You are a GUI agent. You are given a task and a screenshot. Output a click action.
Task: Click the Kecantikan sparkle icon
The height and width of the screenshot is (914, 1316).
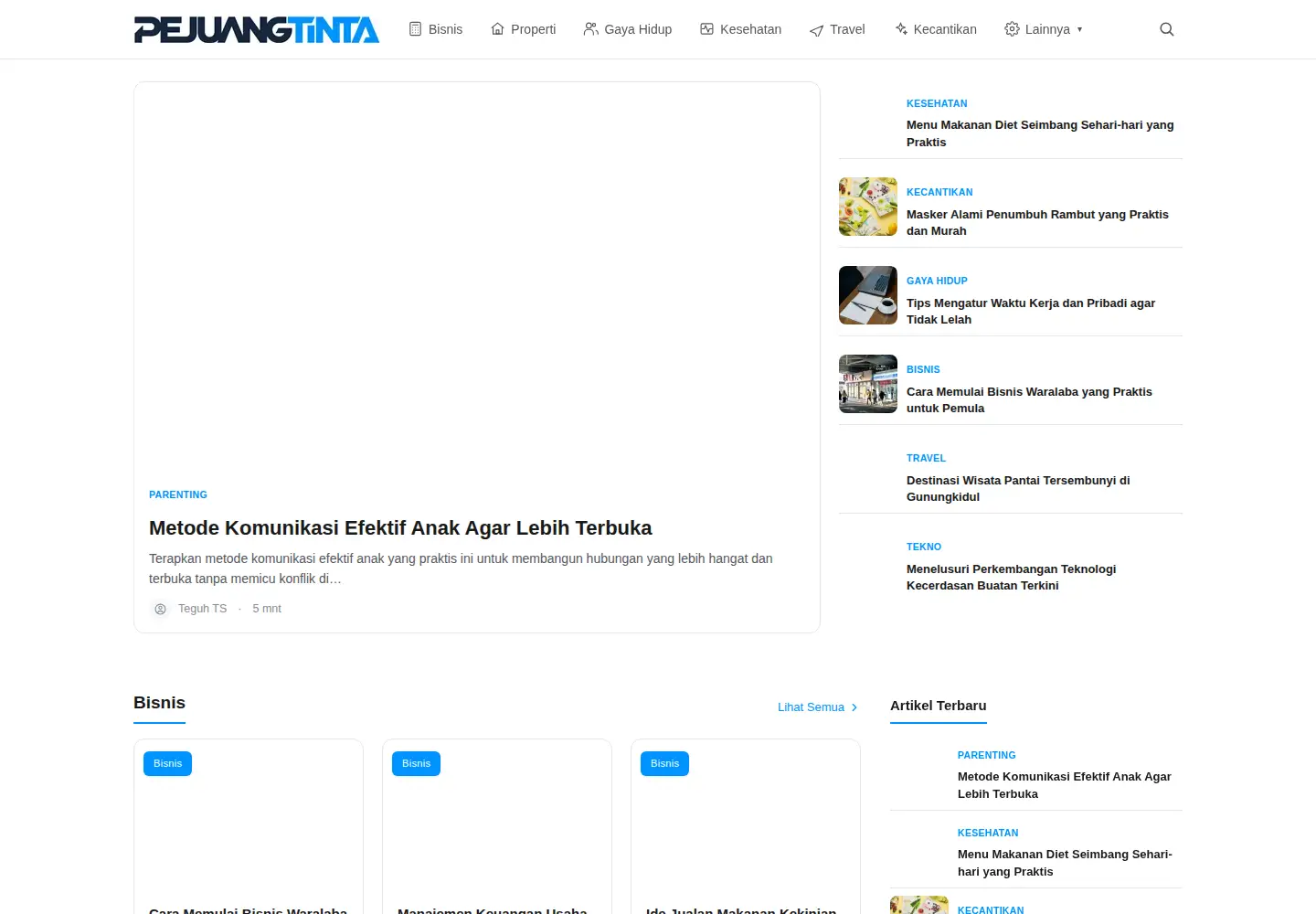(x=901, y=29)
